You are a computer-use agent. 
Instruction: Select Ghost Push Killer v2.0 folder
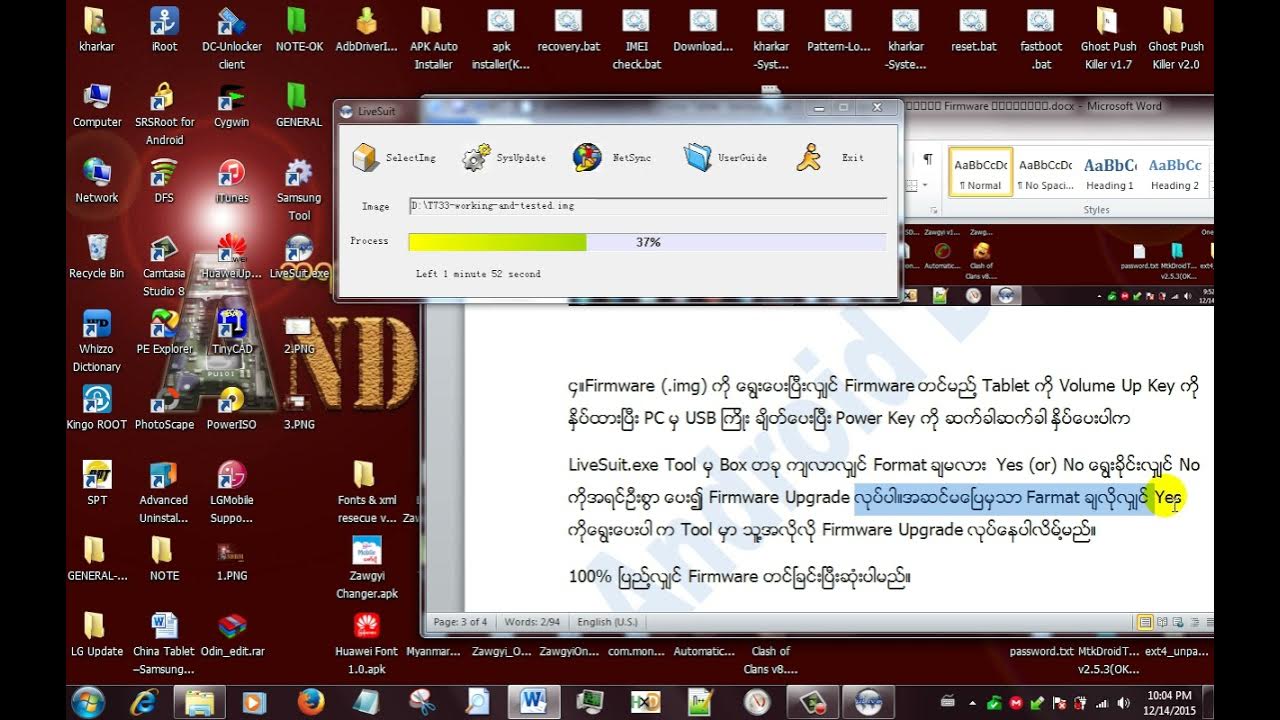click(1176, 38)
